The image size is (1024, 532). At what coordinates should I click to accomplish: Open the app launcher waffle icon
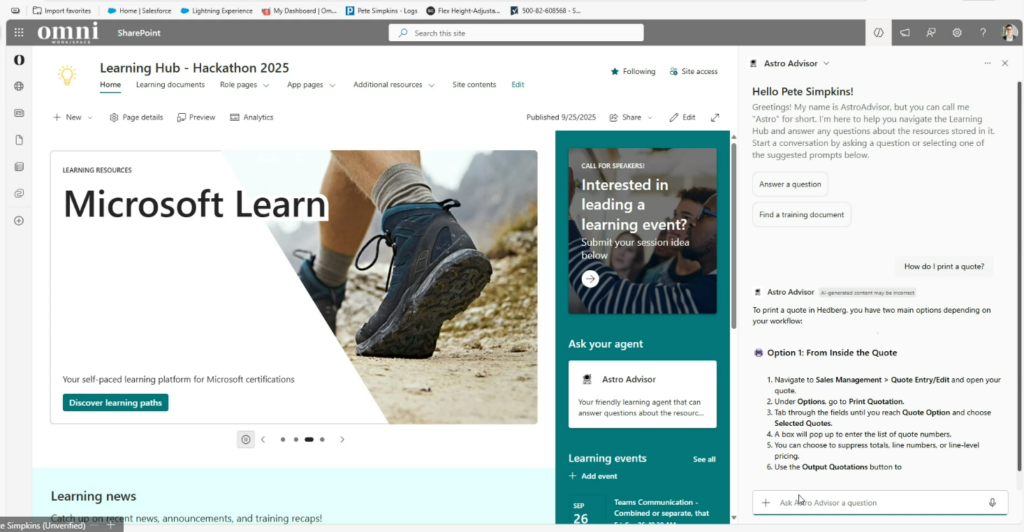(19, 33)
